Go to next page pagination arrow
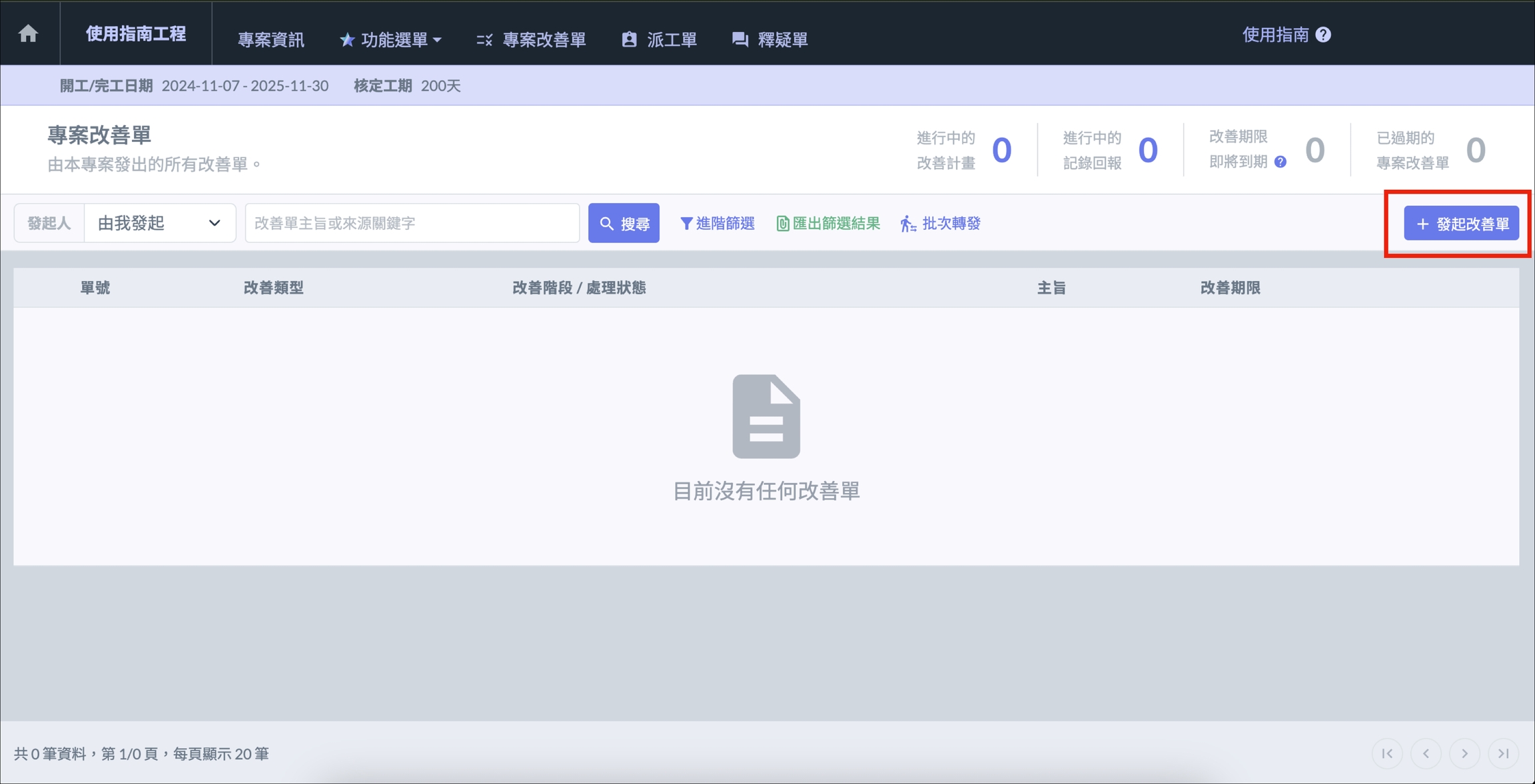 [1464, 753]
